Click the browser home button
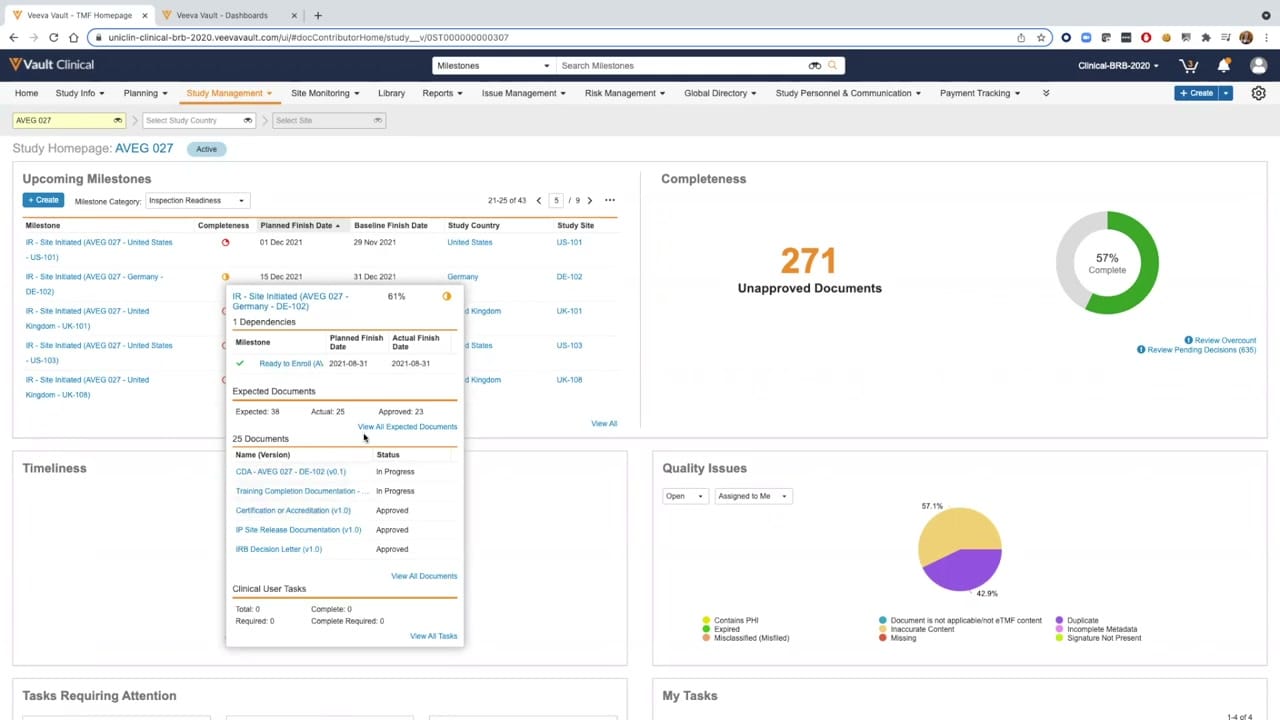1280x720 pixels. [x=73, y=37]
